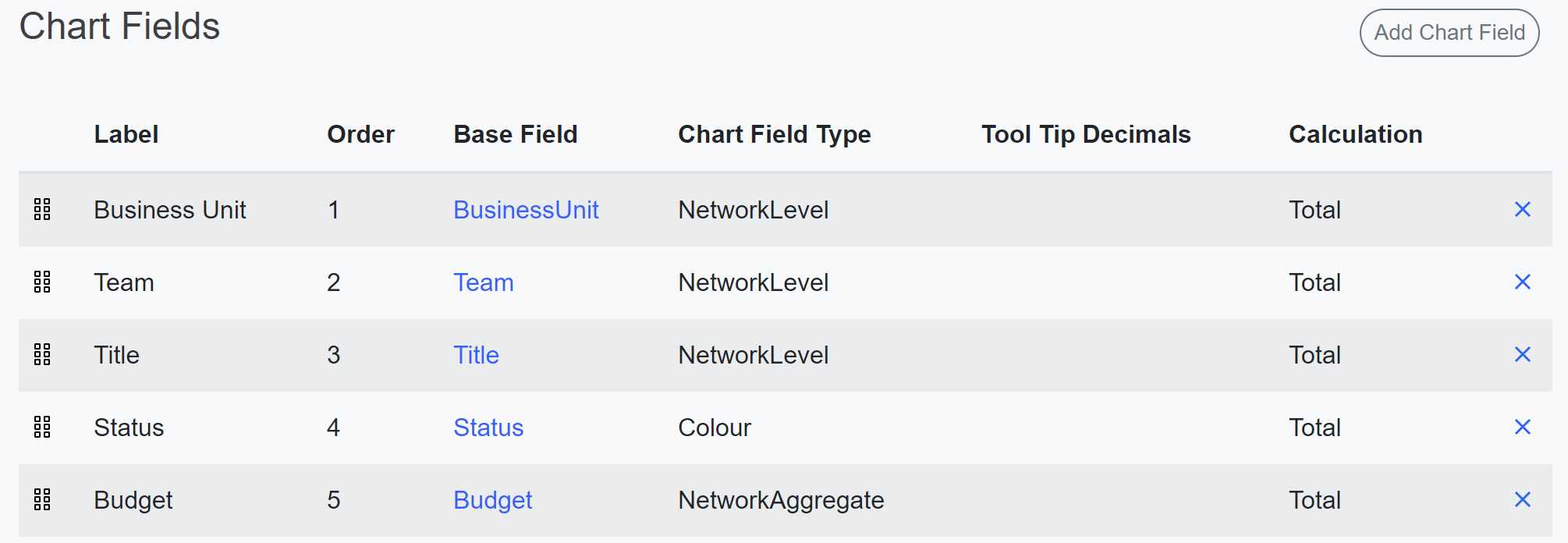Click the Base Field column header
This screenshot has width=1568, height=543.
click(516, 134)
